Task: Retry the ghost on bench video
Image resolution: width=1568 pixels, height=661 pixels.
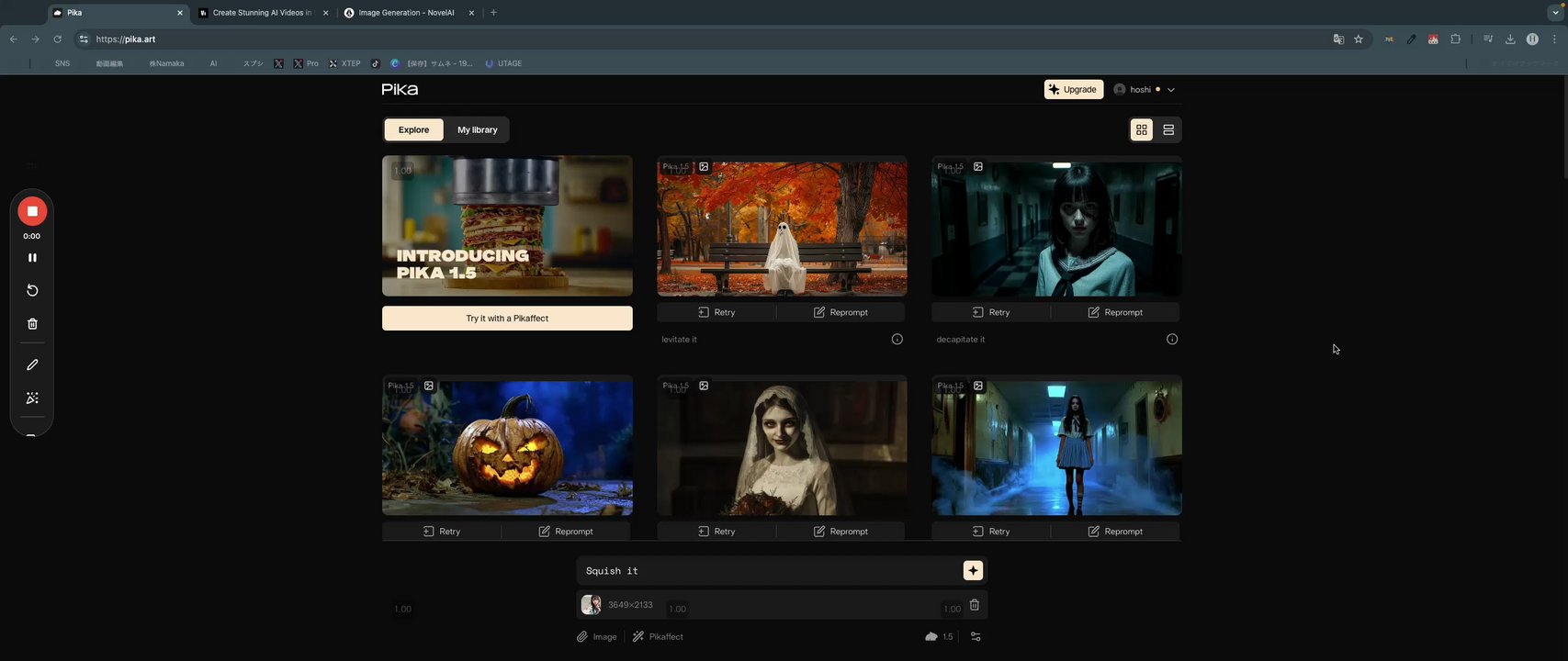Action: tap(716, 312)
